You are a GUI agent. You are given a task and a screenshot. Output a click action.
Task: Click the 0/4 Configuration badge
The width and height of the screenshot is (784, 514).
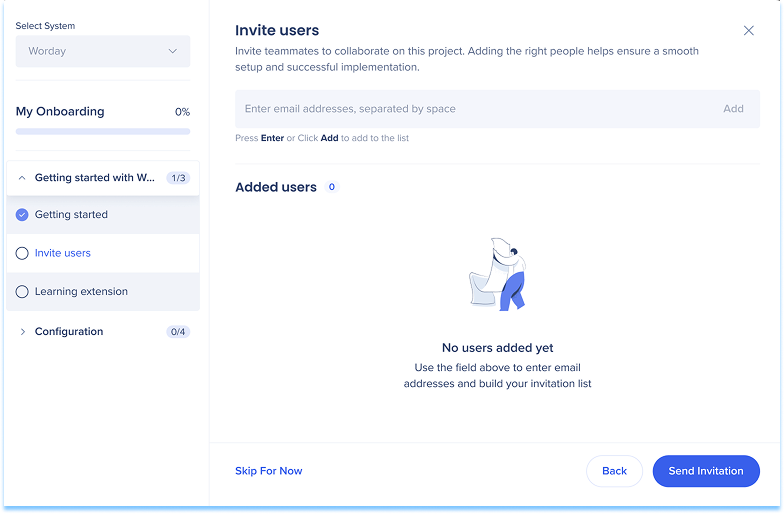pyautogui.click(x=178, y=332)
